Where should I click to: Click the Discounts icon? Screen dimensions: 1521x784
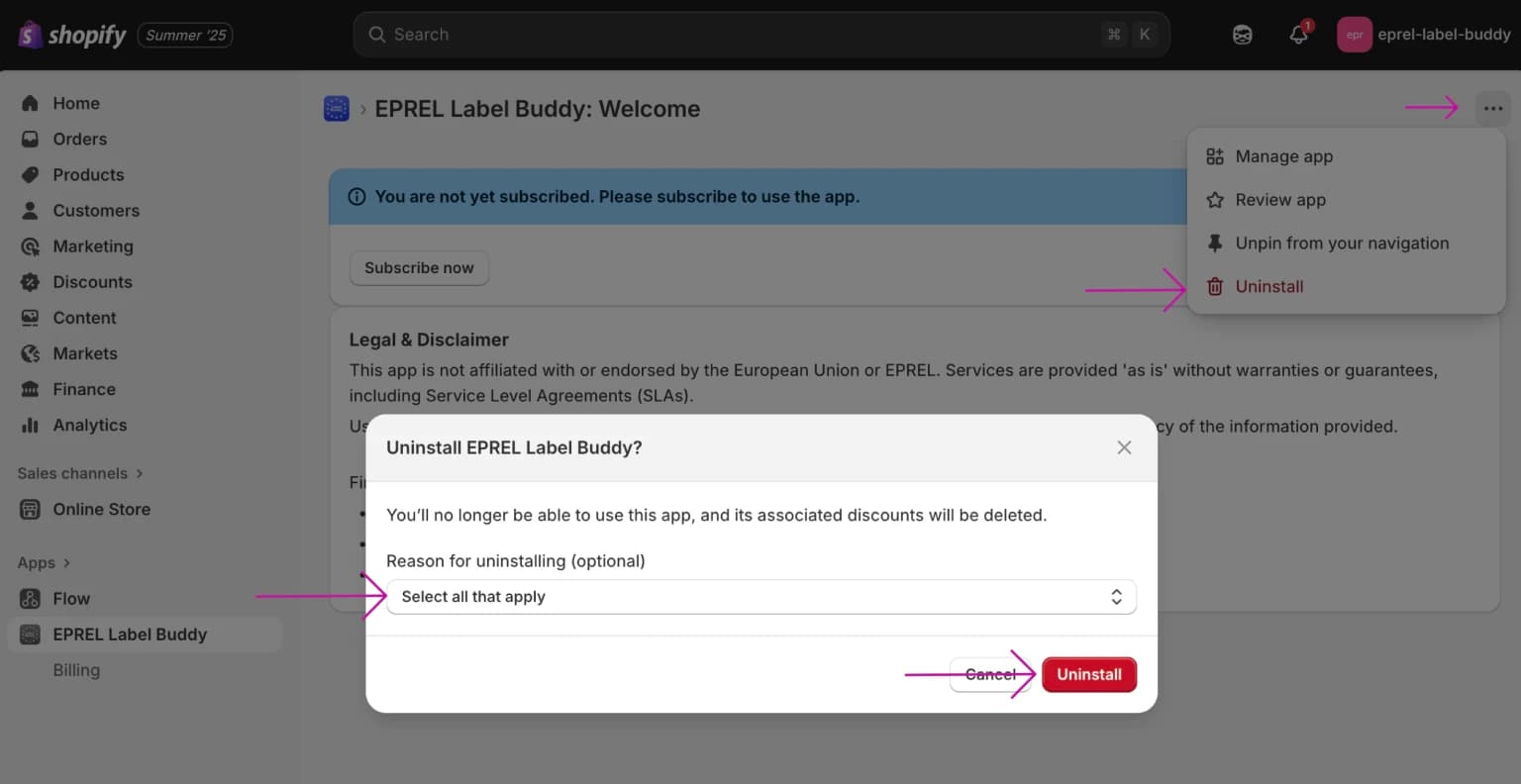[31, 281]
